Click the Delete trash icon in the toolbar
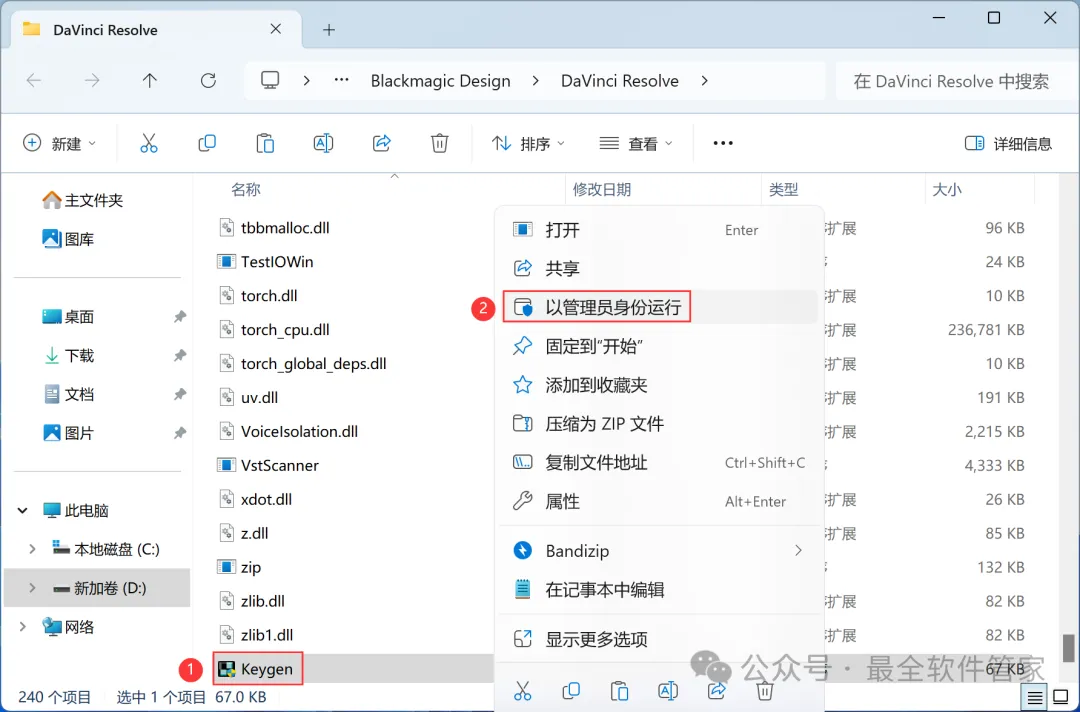1080x712 pixels. pos(439,143)
